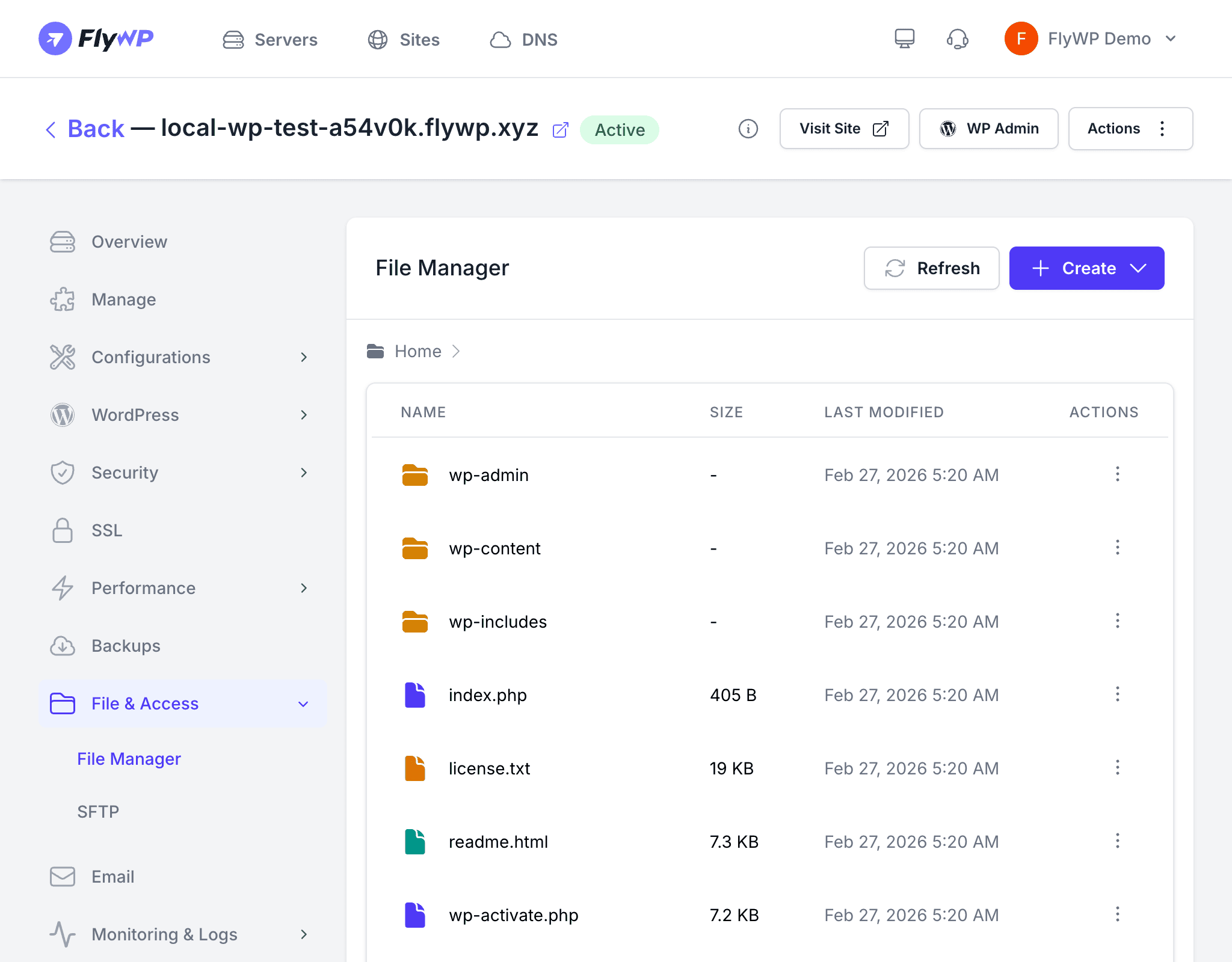1232x962 pixels.
Task: Open actions menu for wp-includes row
Action: click(1117, 620)
